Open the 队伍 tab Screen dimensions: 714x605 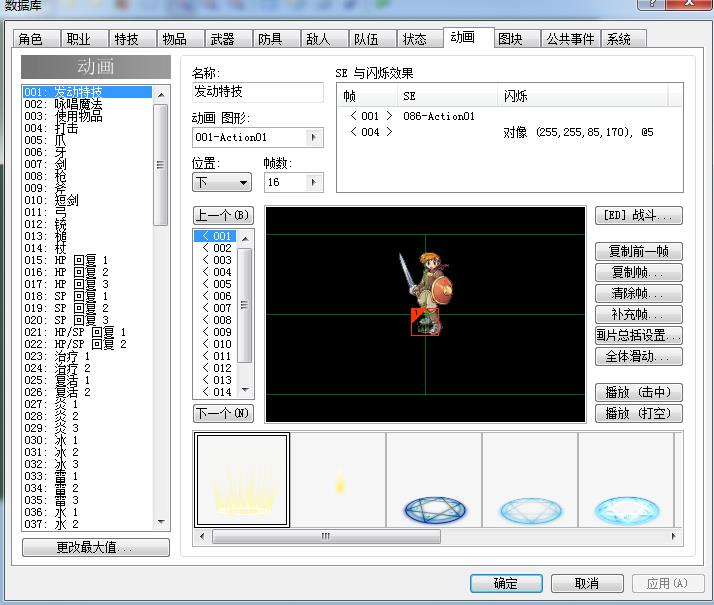pyautogui.click(x=372, y=39)
